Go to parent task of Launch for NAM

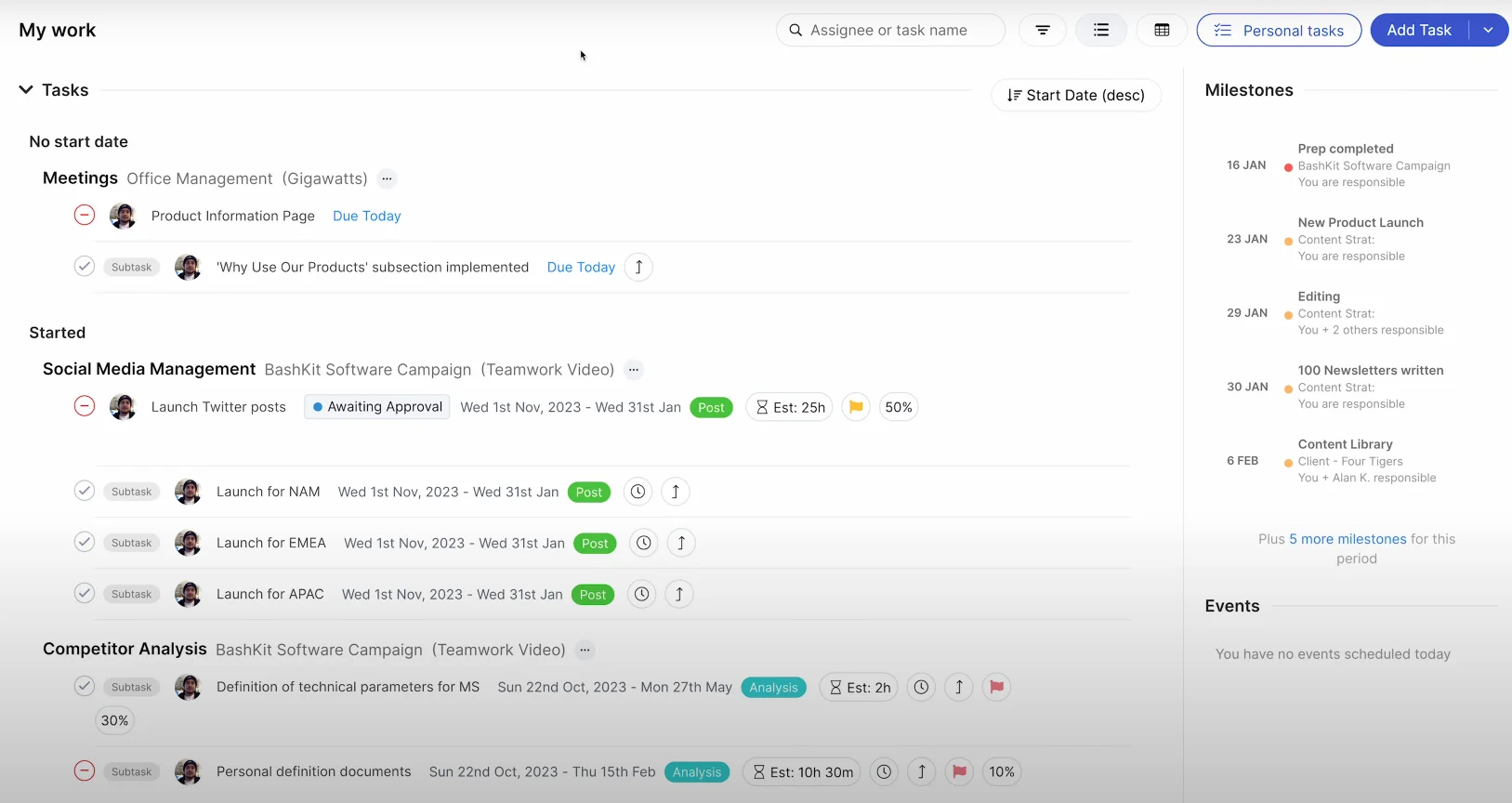pos(676,492)
